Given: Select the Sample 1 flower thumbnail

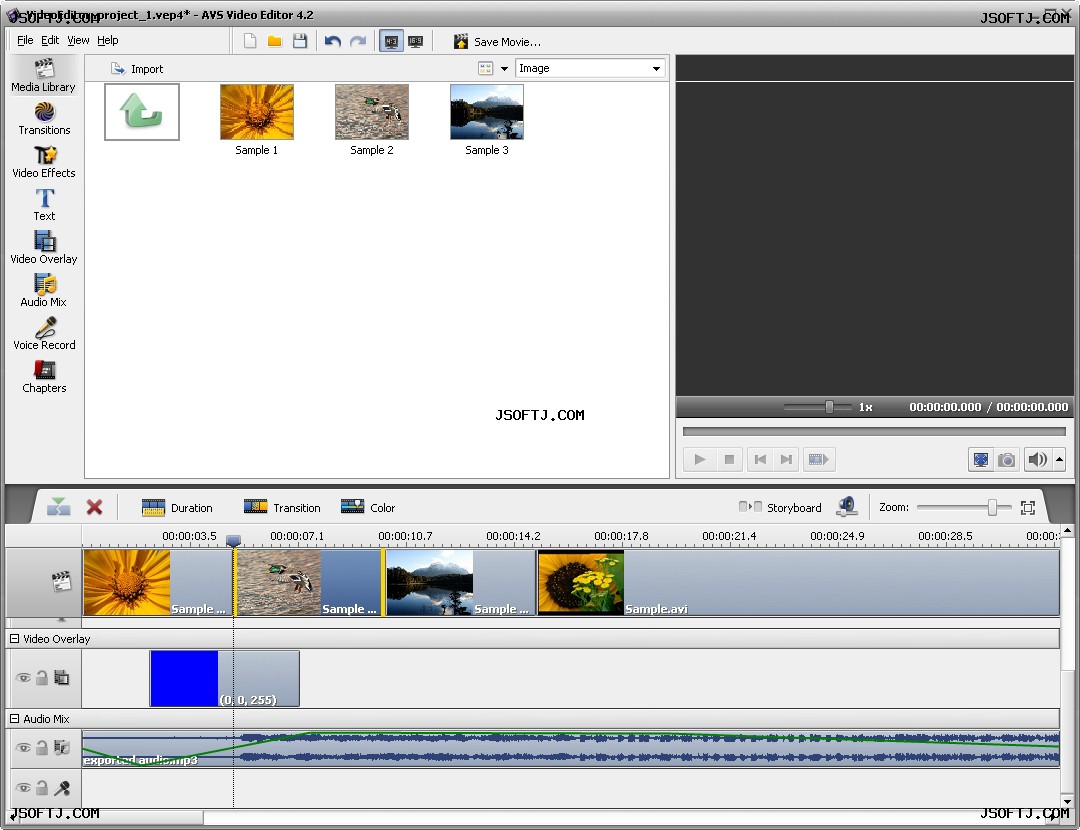Looking at the screenshot, I should tap(257, 112).
